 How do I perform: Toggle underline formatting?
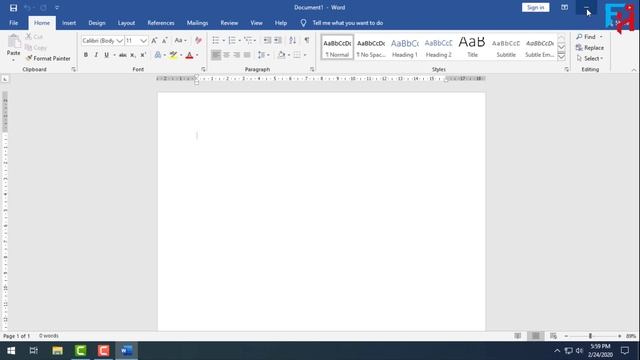coord(107,55)
